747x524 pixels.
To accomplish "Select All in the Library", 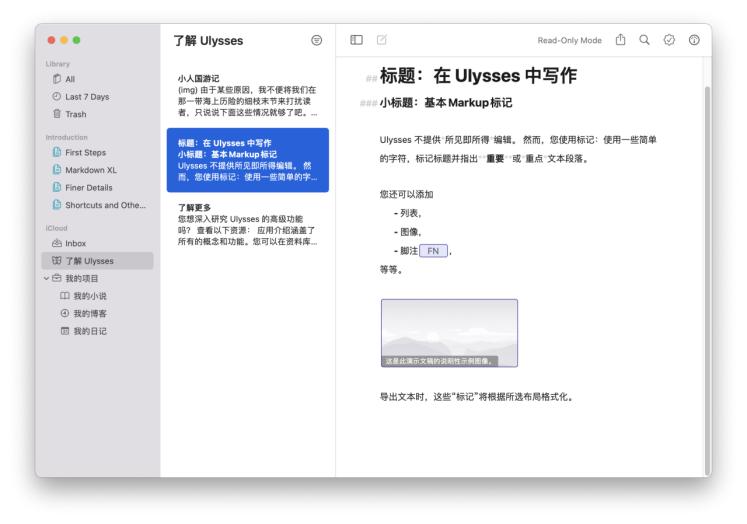I will [x=98, y=79].
